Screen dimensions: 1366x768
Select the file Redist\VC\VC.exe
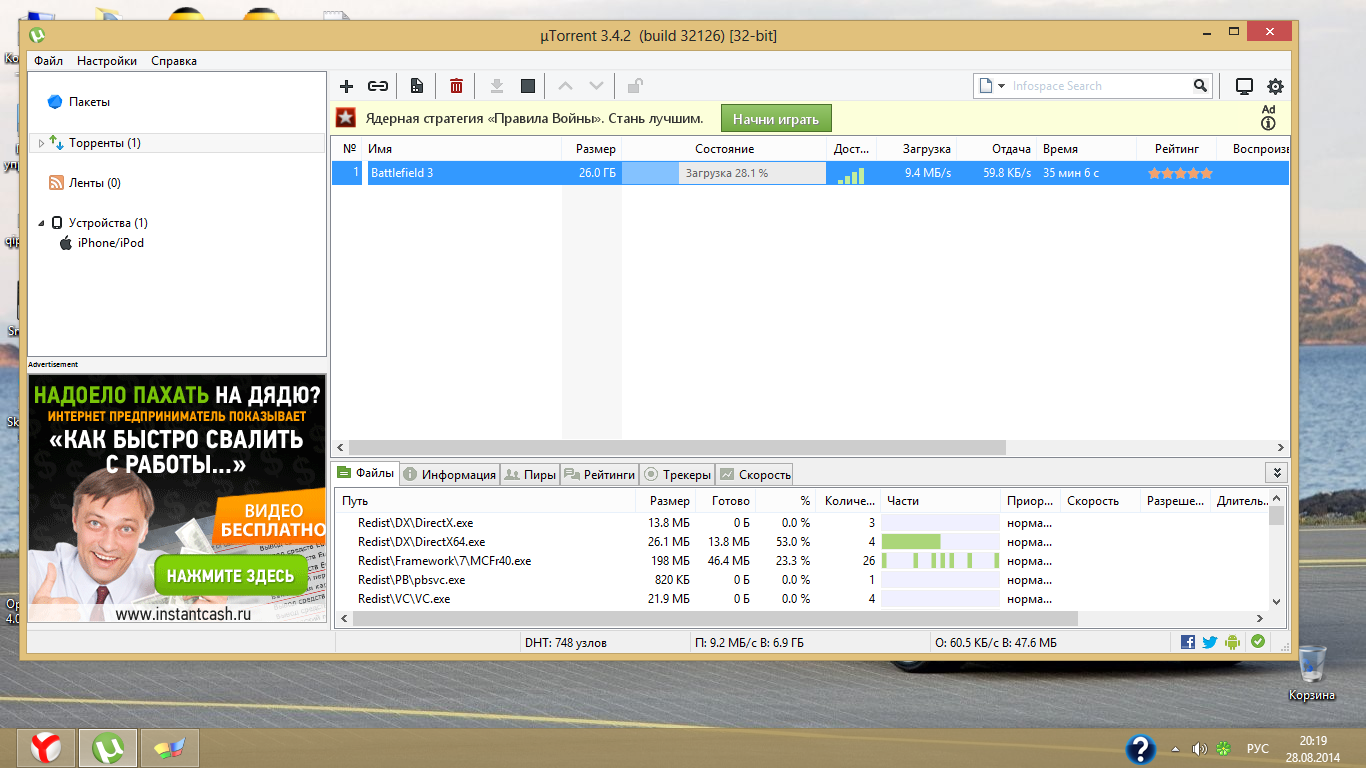[404, 599]
